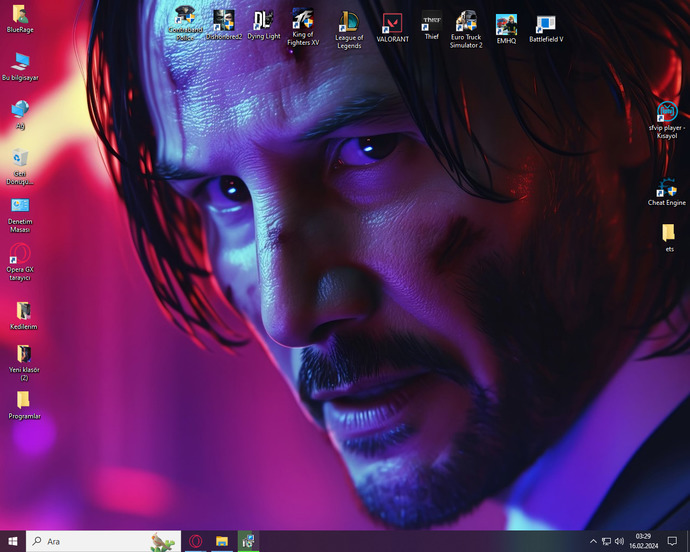Open the notification action center icon
Viewport: 690px width, 552px height.
(672, 541)
